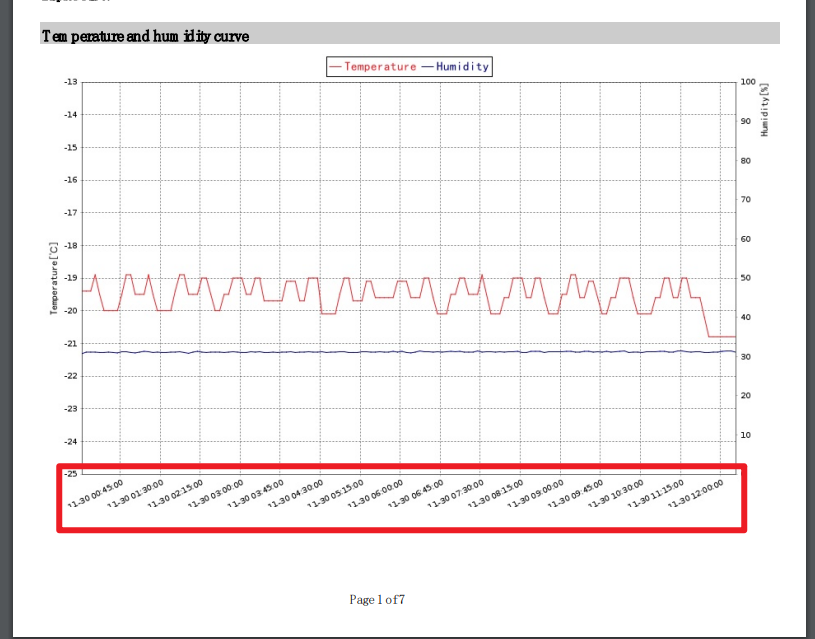The image size is (815, 639).
Task: Click the Temperature and humidity curve heading
Action: coord(145,36)
